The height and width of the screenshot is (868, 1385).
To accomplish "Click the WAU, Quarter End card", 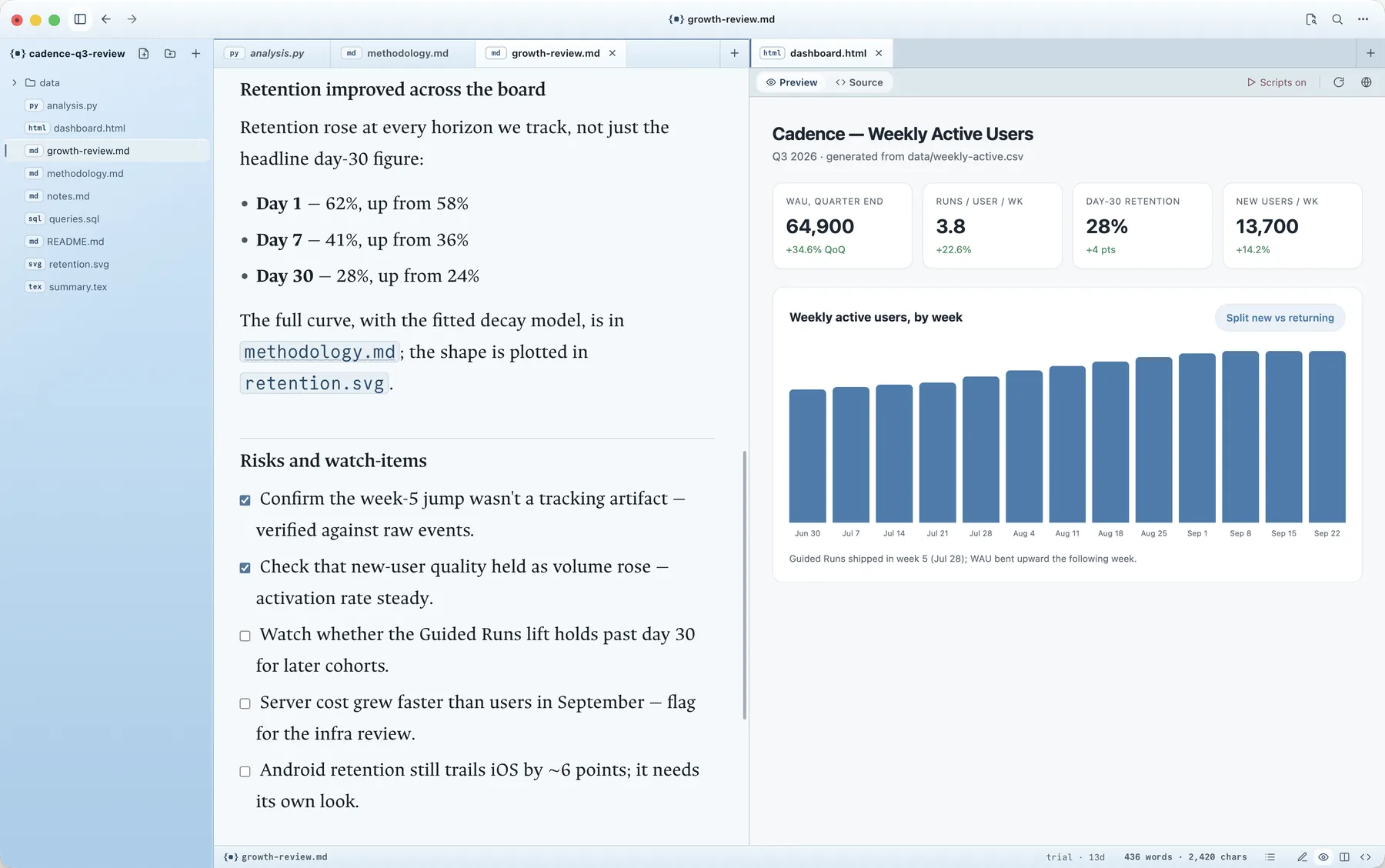I will (842, 225).
